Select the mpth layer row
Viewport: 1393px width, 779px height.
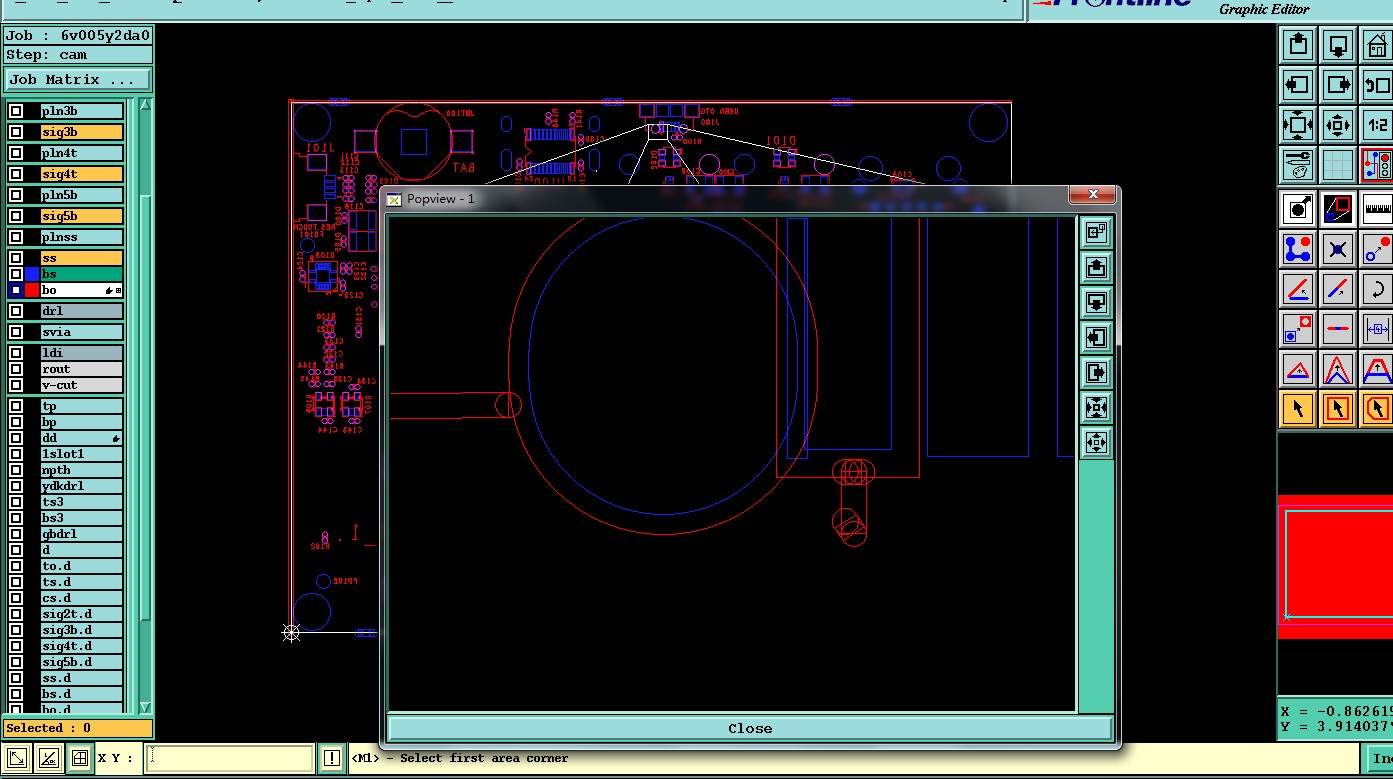coord(81,470)
